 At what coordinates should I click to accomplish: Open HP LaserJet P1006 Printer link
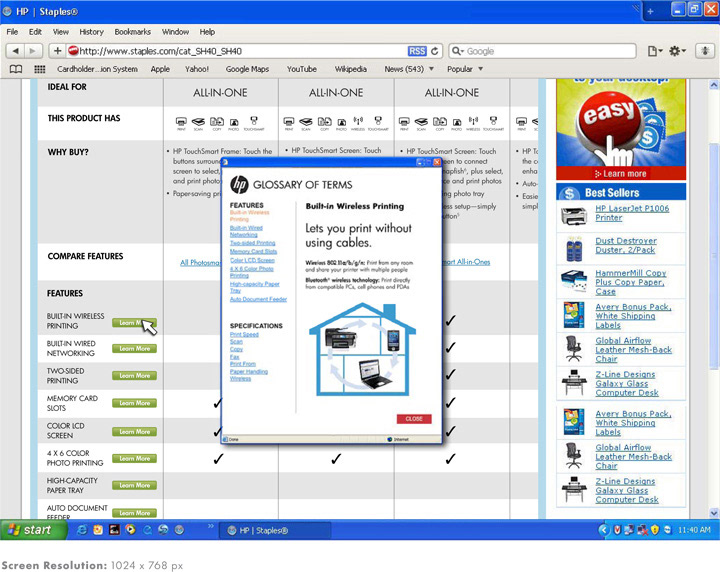click(632, 213)
